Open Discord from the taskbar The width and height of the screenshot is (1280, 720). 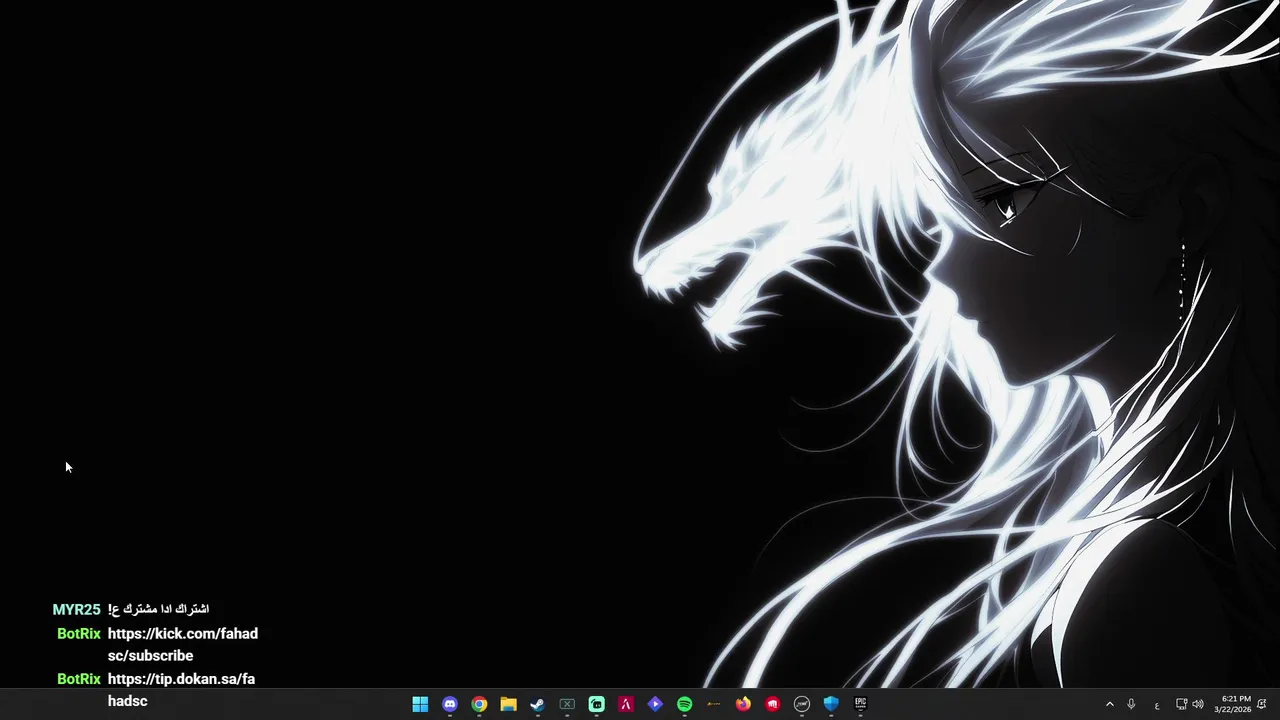(x=450, y=704)
